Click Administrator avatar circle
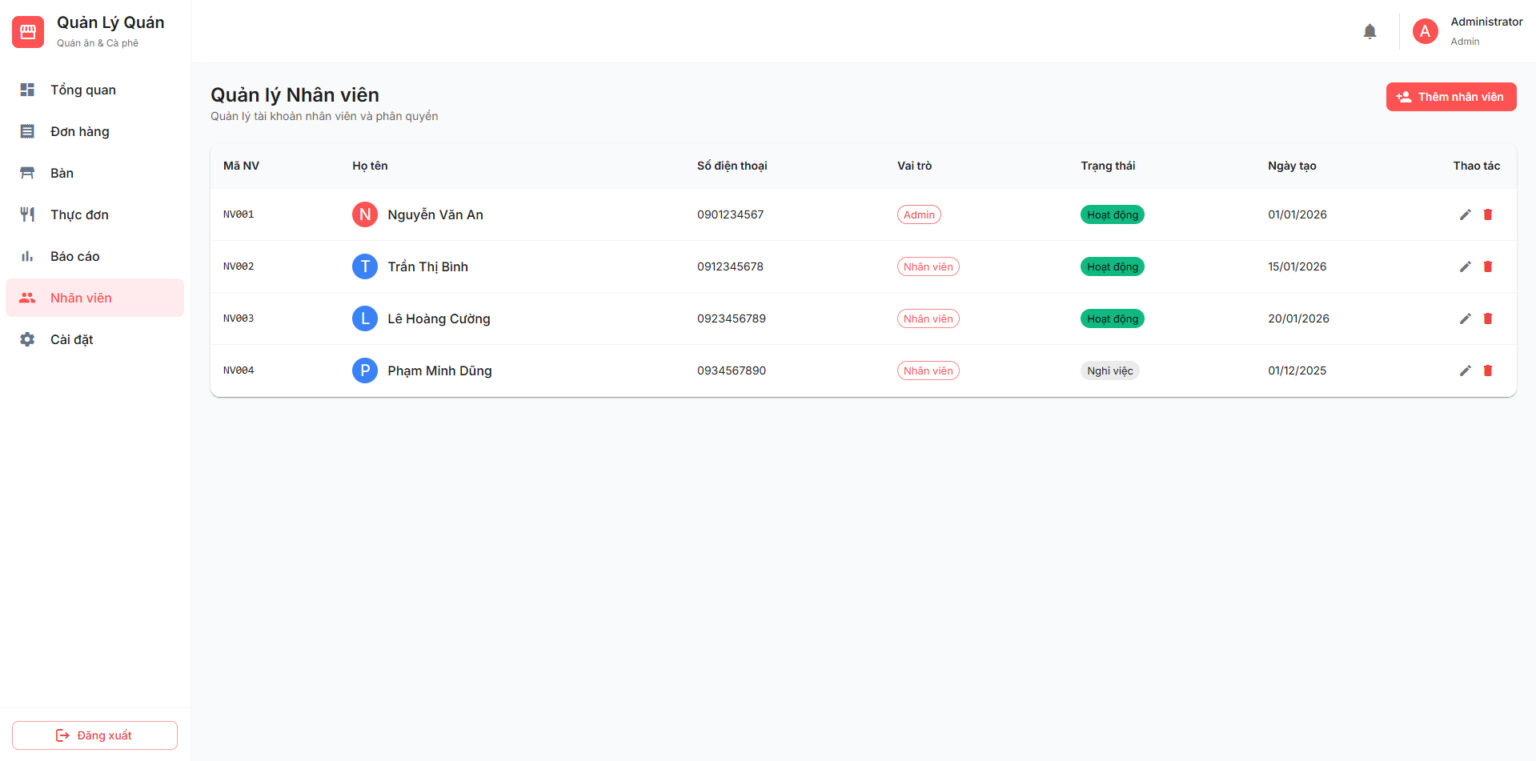Image resolution: width=1536 pixels, height=761 pixels. coord(1425,31)
